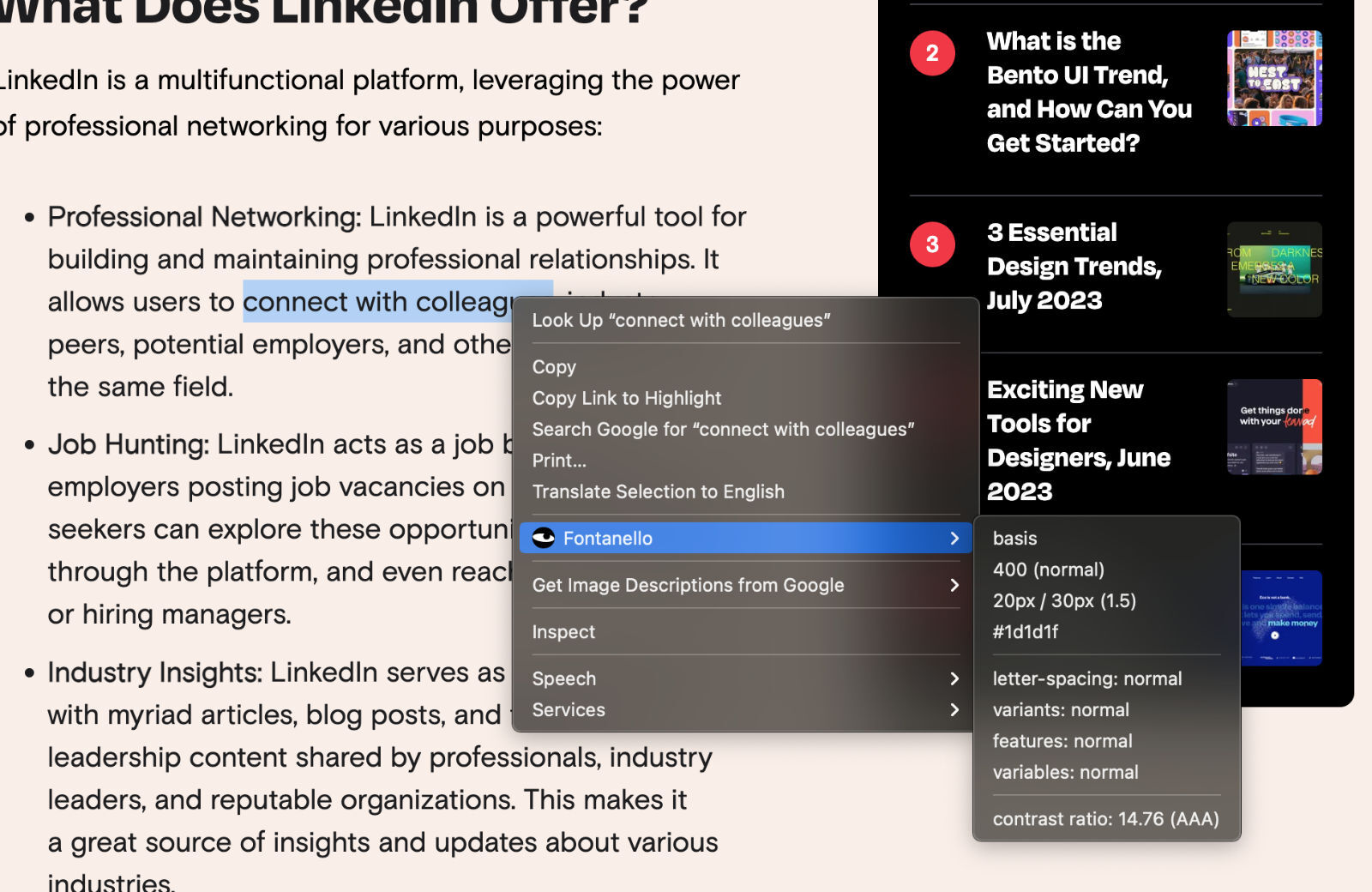Expand the Services submenu chevron
1372x892 pixels.
[954, 710]
